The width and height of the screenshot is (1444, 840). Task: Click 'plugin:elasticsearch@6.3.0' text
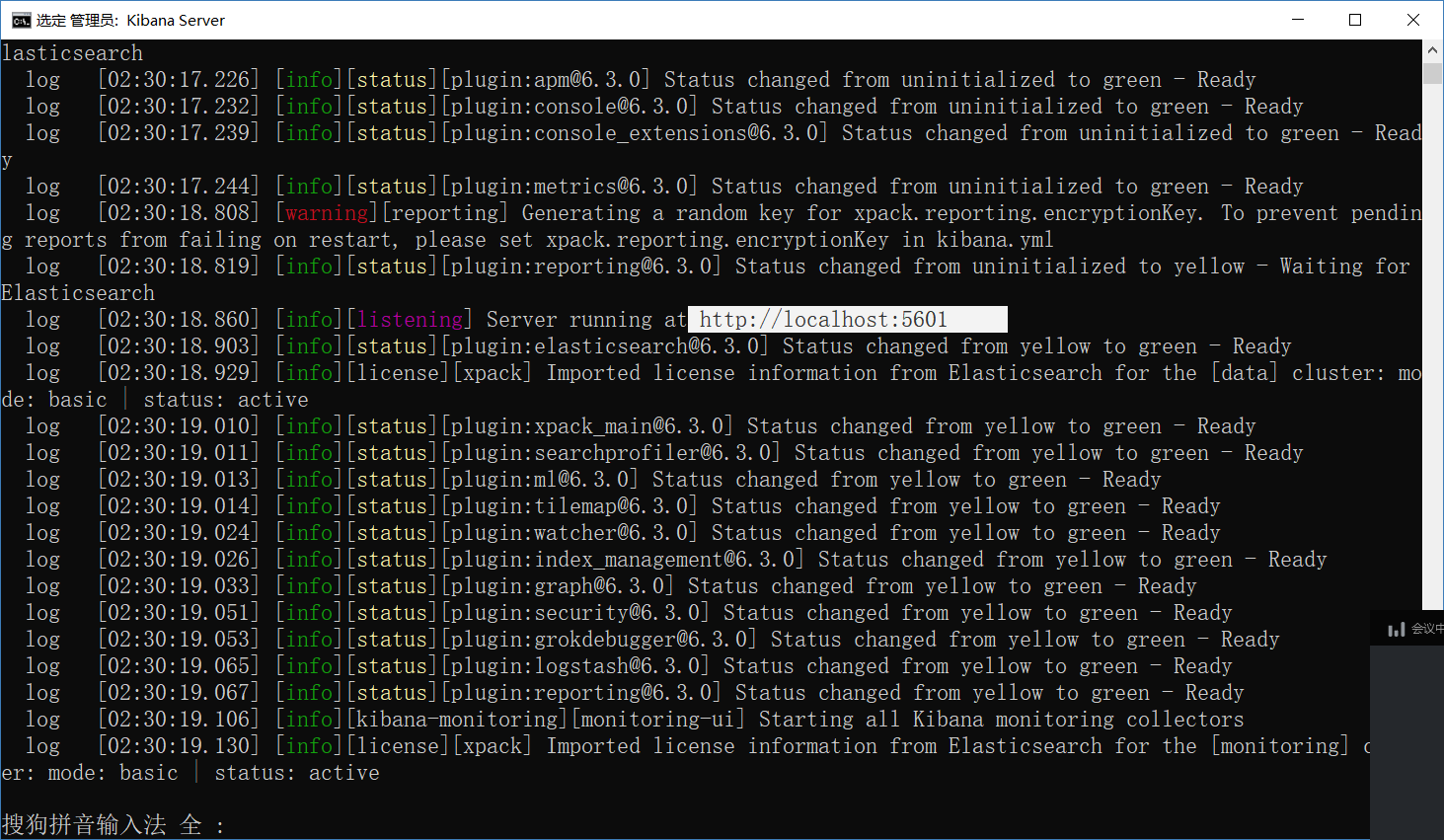tap(605, 346)
